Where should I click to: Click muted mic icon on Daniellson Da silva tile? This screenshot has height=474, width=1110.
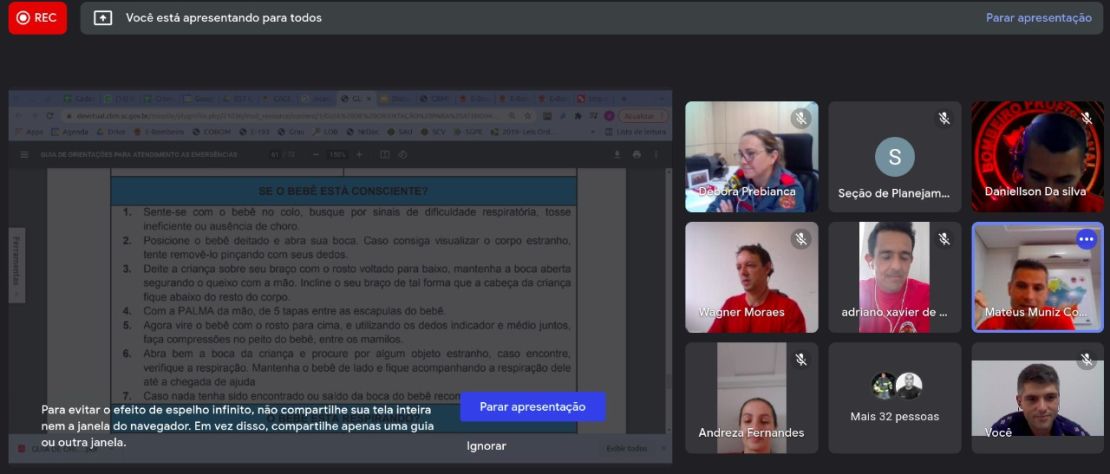(x=1087, y=119)
